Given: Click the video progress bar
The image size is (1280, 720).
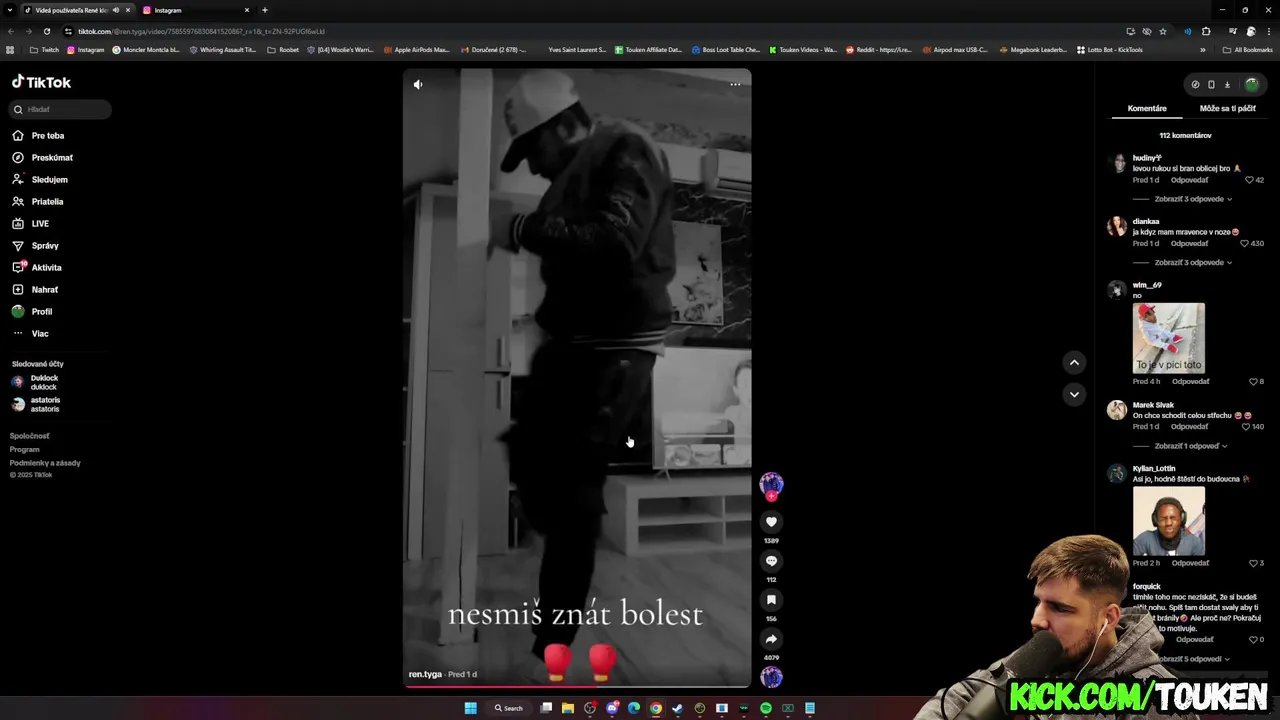Looking at the screenshot, I should [577, 686].
